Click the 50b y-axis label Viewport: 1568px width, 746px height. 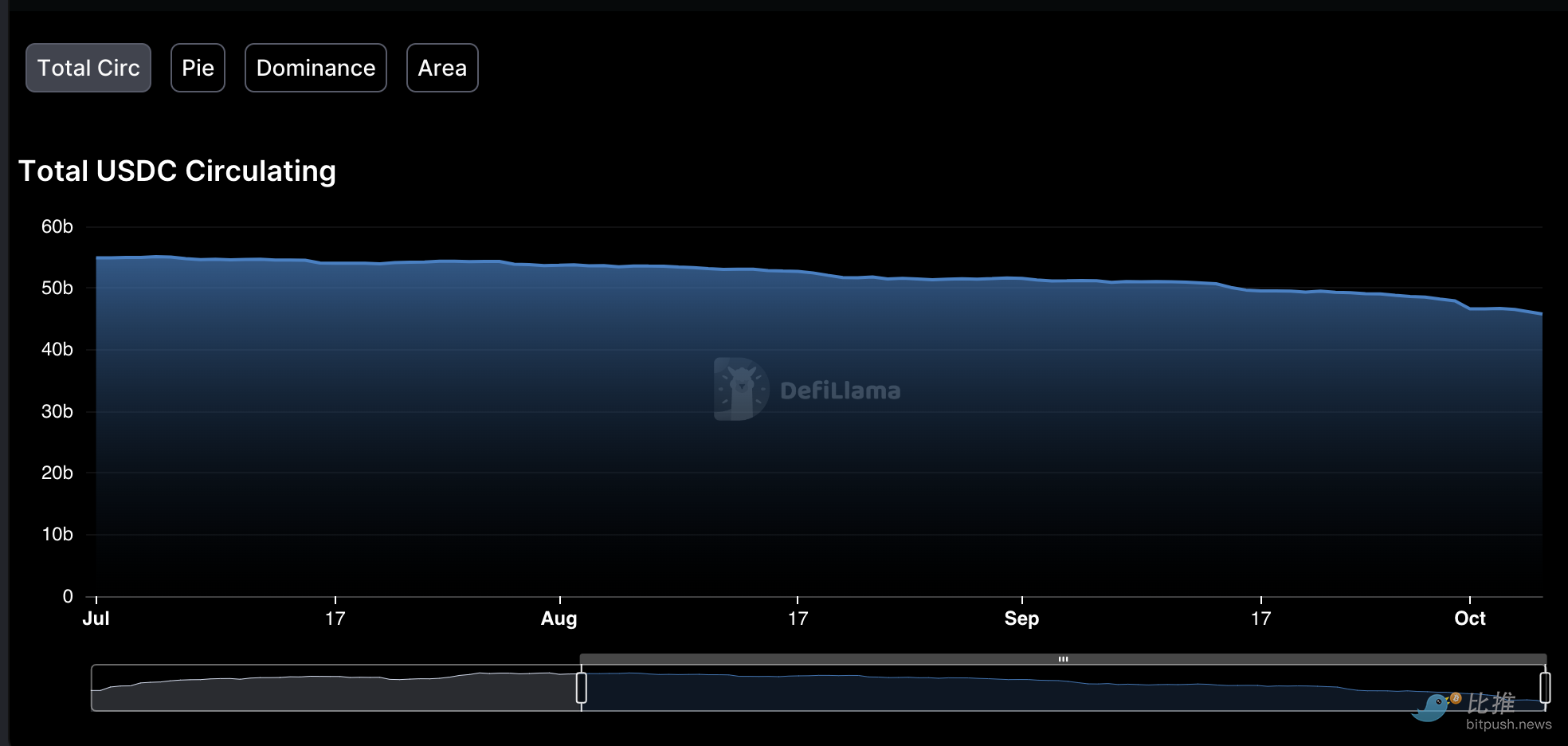tap(57, 289)
